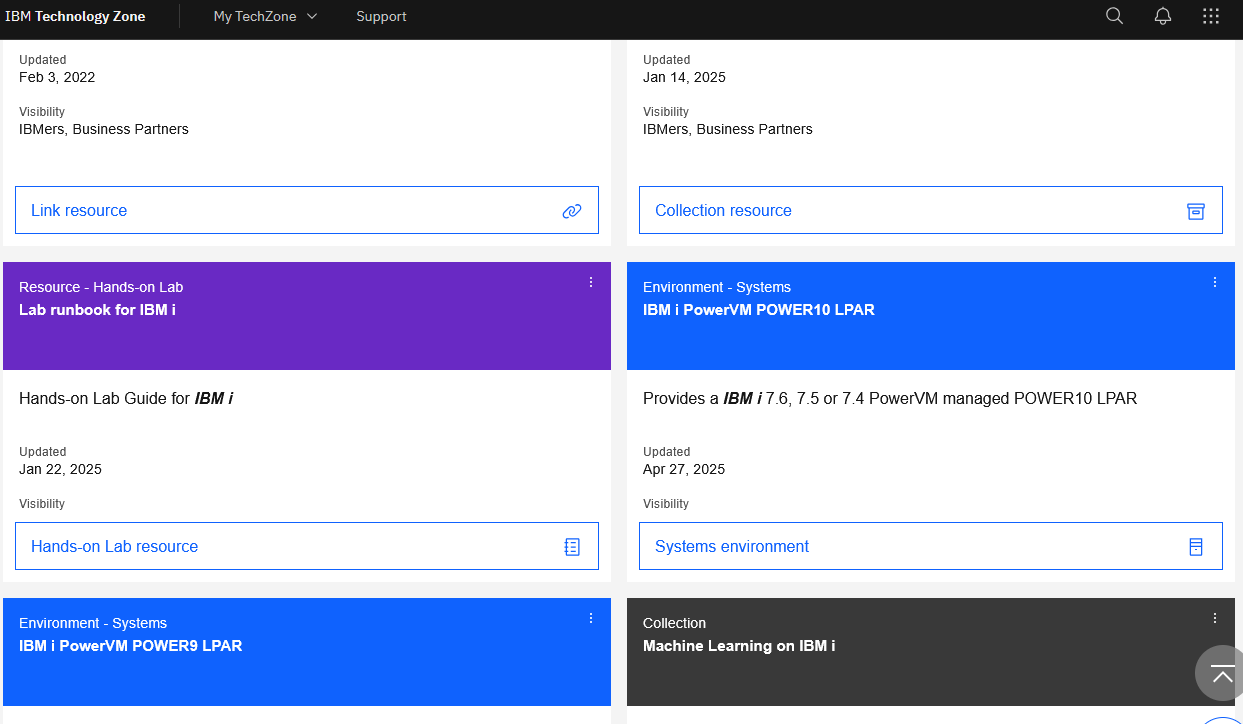This screenshot has width=1243, height=724.
Task: Click the notifications bell icon
Action: (1162, 16)
